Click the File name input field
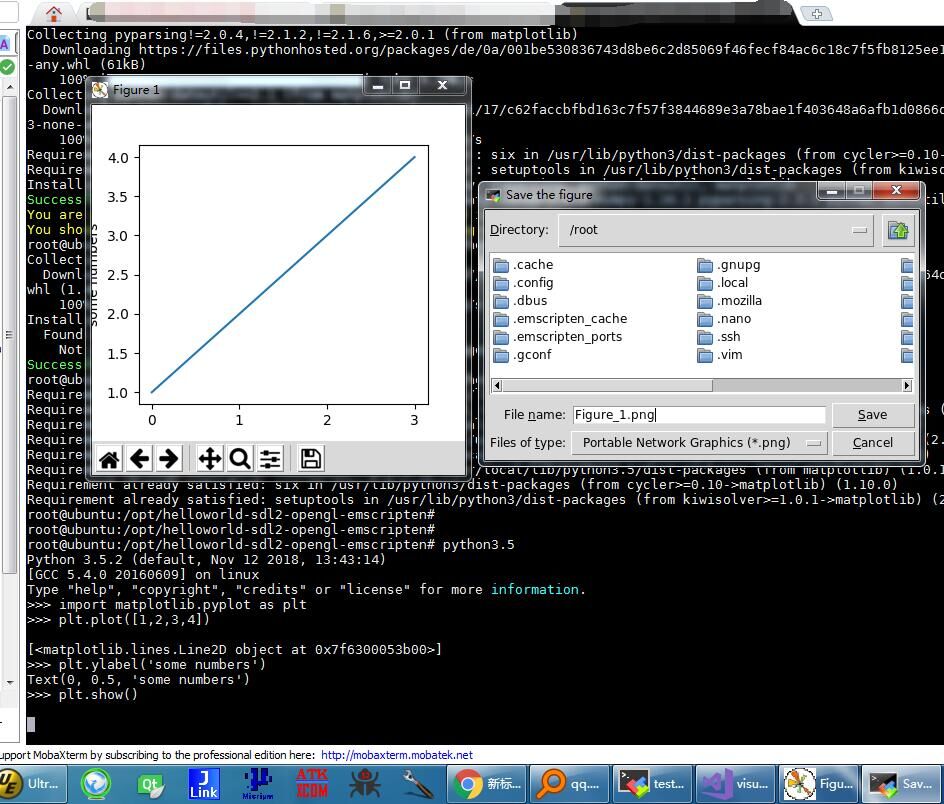944x804 pixels. coord(698,414)
